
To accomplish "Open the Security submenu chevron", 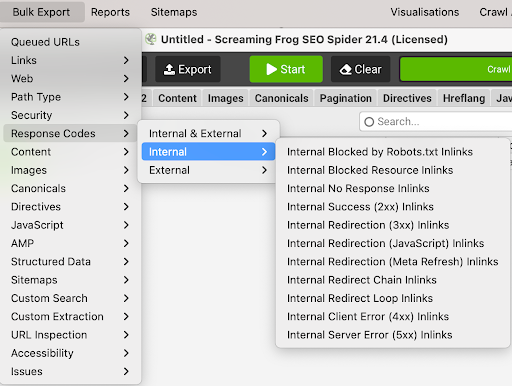I will pyautogui.click(x=126, y=115).
